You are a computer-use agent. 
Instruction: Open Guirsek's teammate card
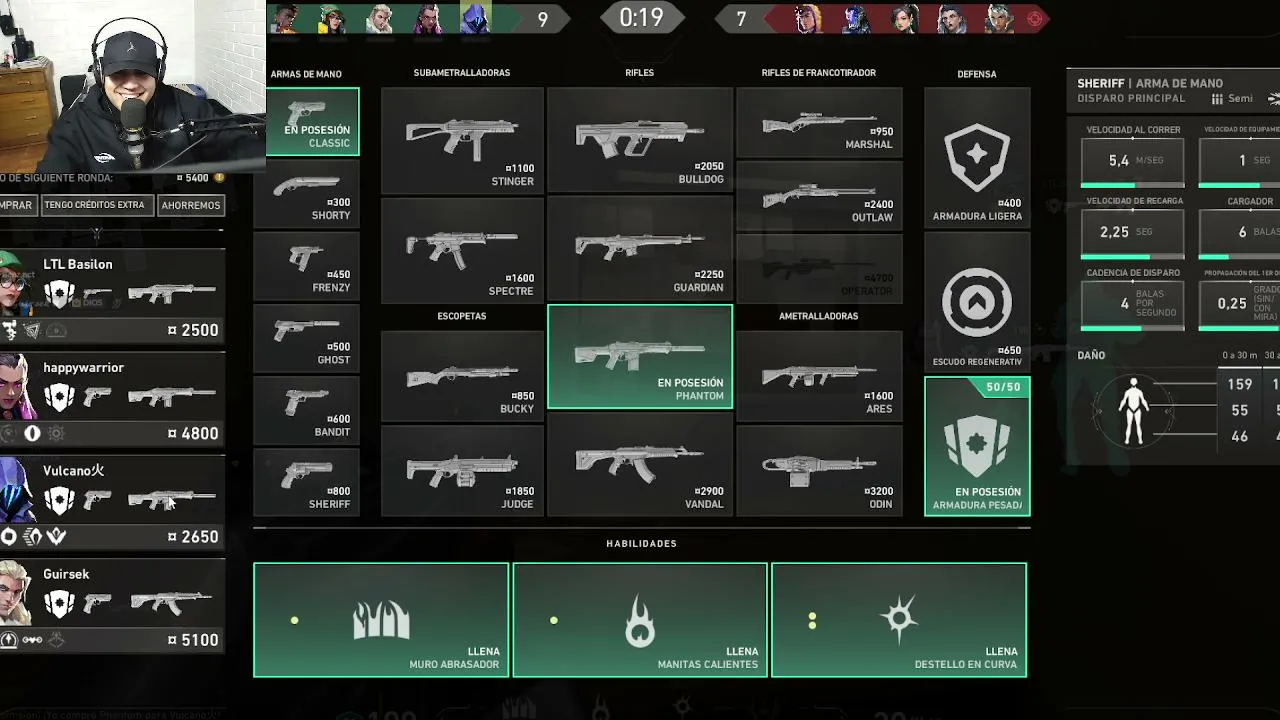point(110,606)
